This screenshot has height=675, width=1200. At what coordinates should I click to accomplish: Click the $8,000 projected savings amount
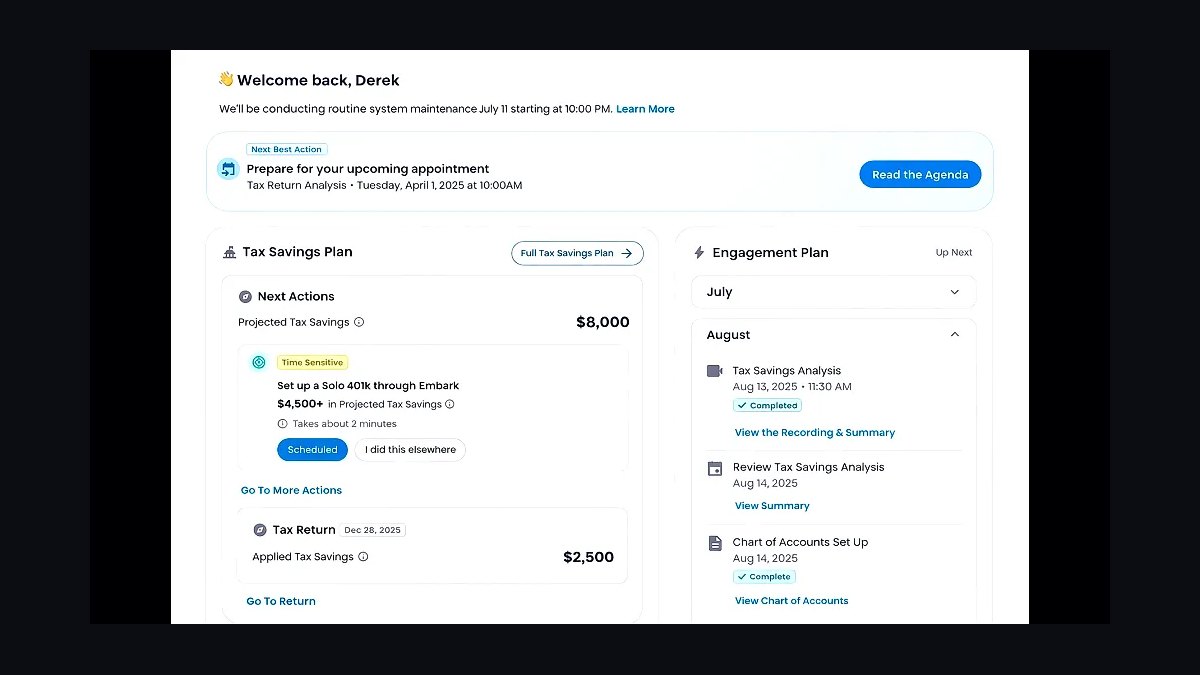tap(603, 322)
